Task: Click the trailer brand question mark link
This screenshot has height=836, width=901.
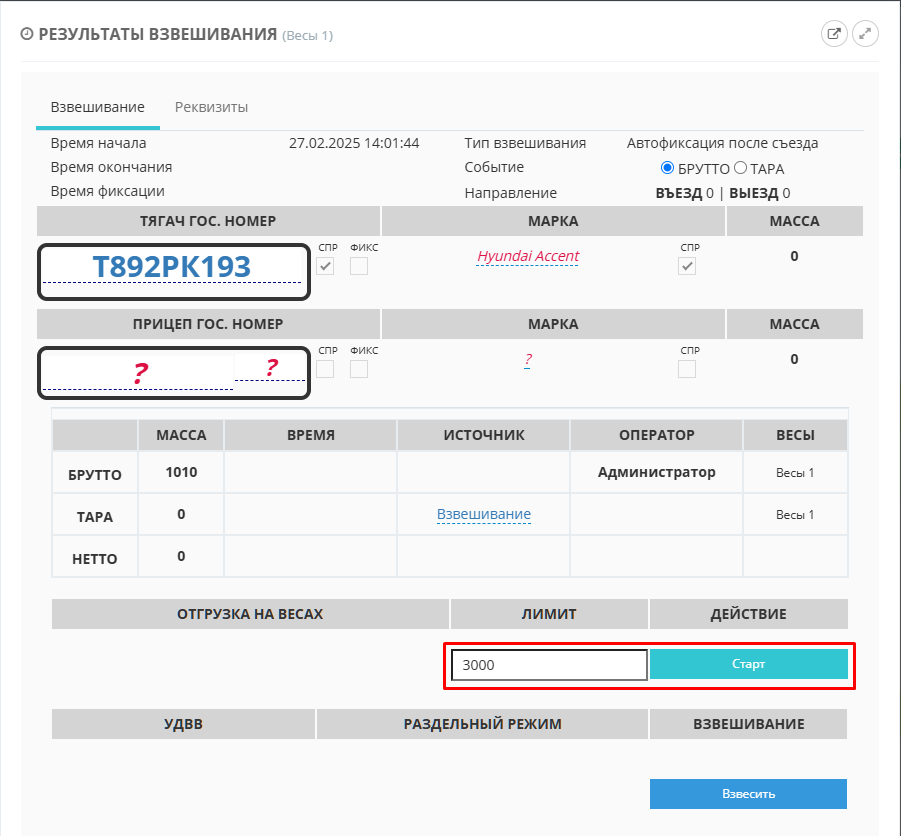Action: click(527, 360)
